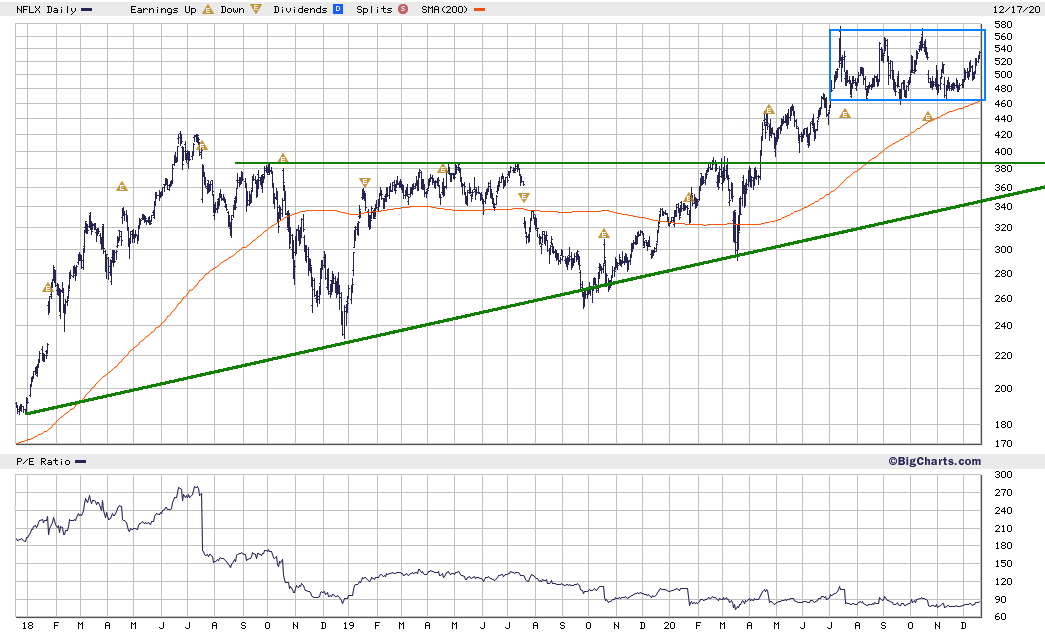
Task: Click the red Splits S legend icon
Action: pyautogui.click(x=403, y=9)
